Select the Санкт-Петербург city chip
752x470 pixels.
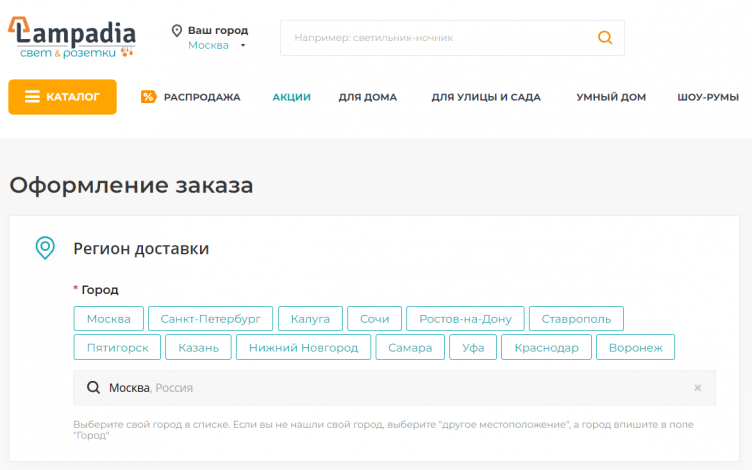211,319
